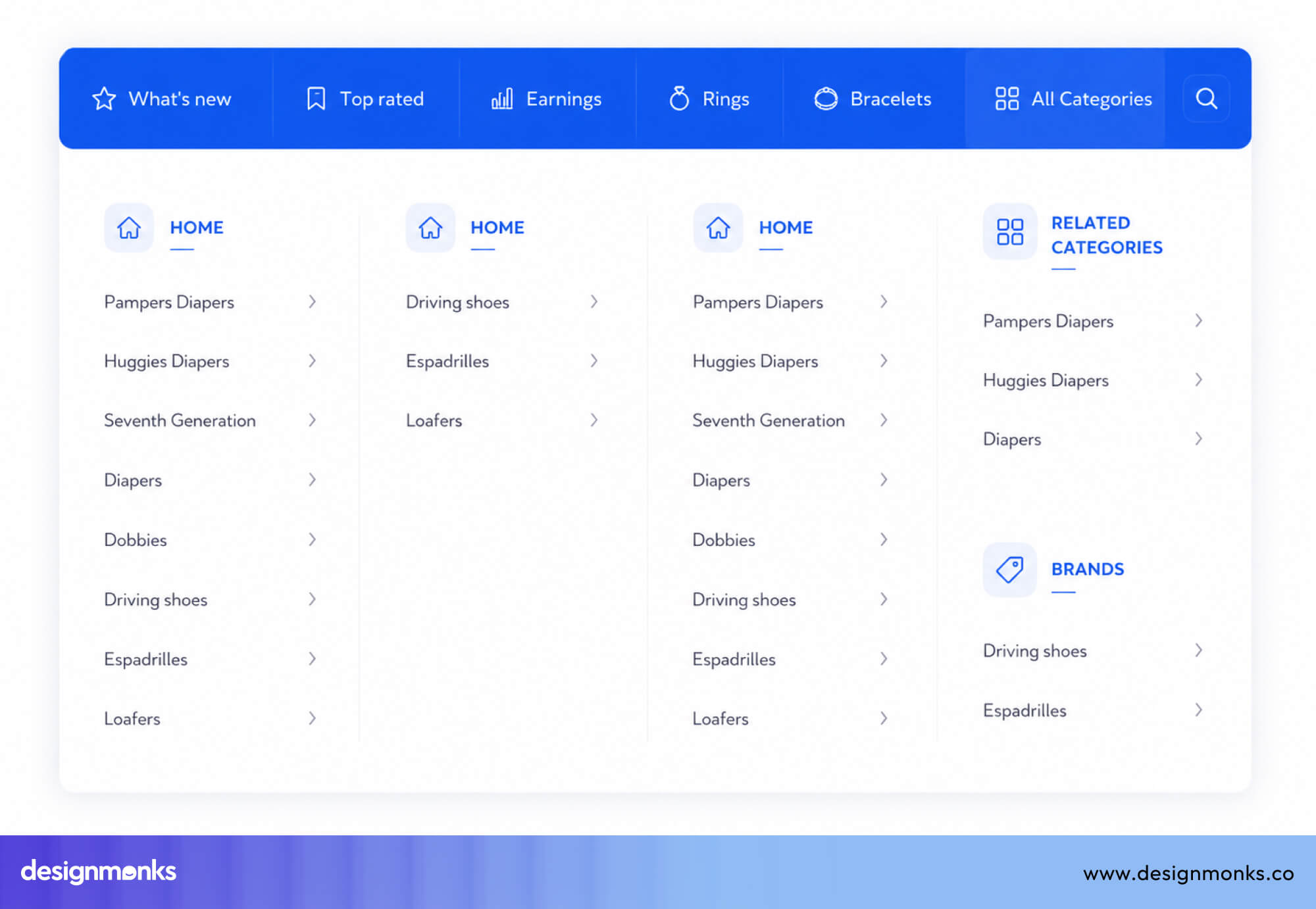Viewport: 1316px width, 909px height.
Task: Click the first column's Home house icon
Action: (129, 228)
